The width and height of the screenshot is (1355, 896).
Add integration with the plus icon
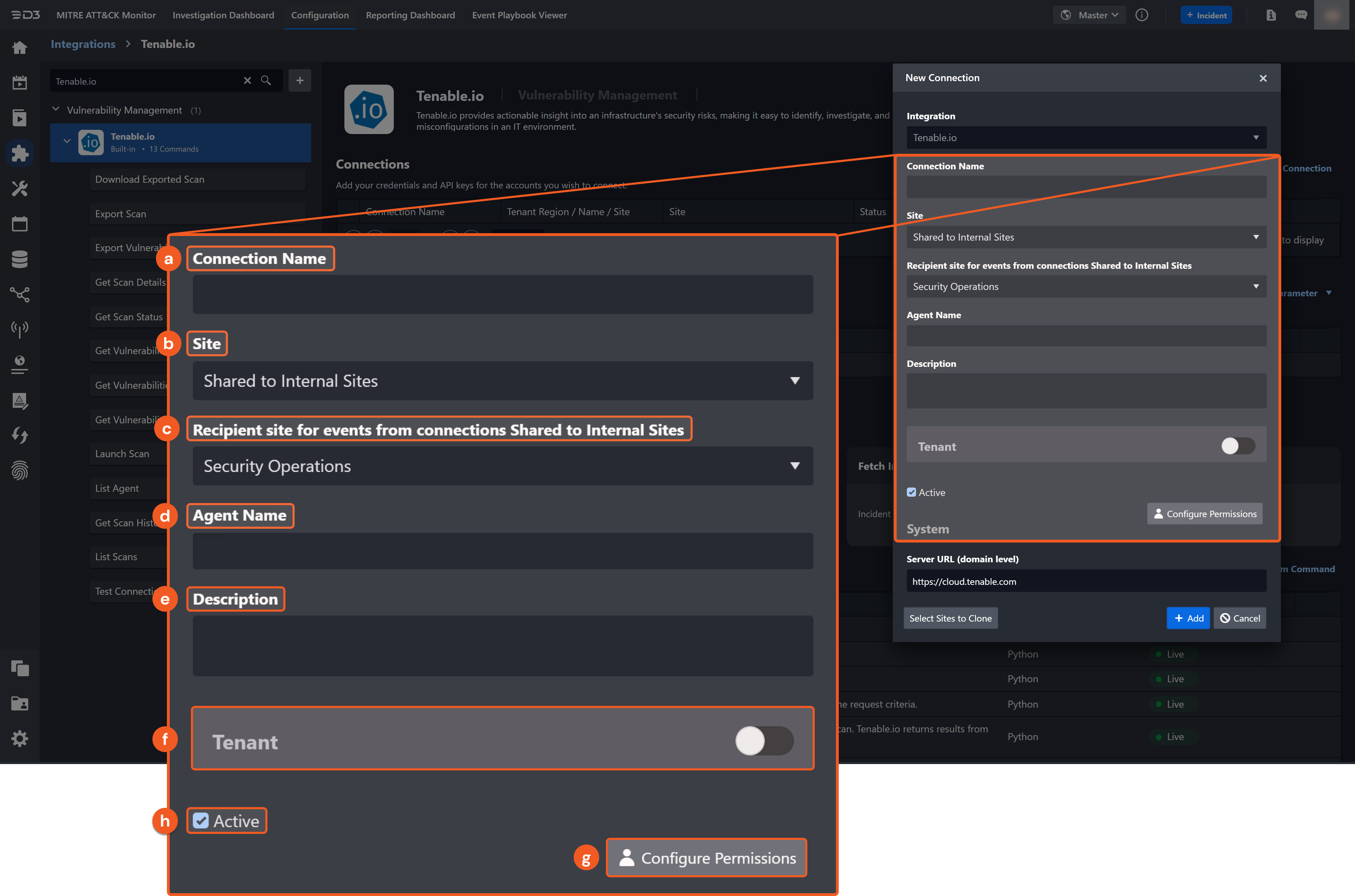click(300, 80)
